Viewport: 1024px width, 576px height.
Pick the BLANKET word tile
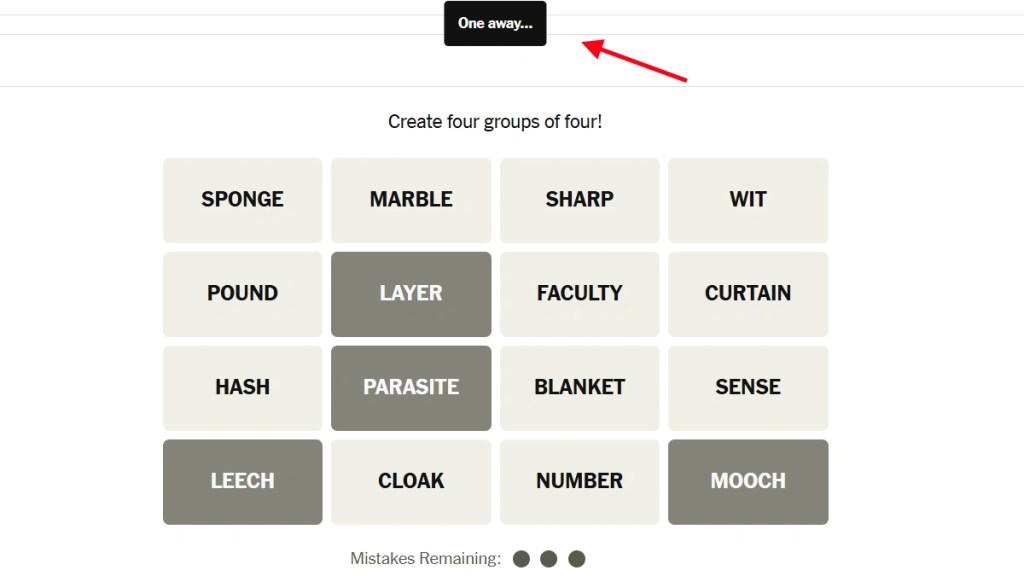579,388
